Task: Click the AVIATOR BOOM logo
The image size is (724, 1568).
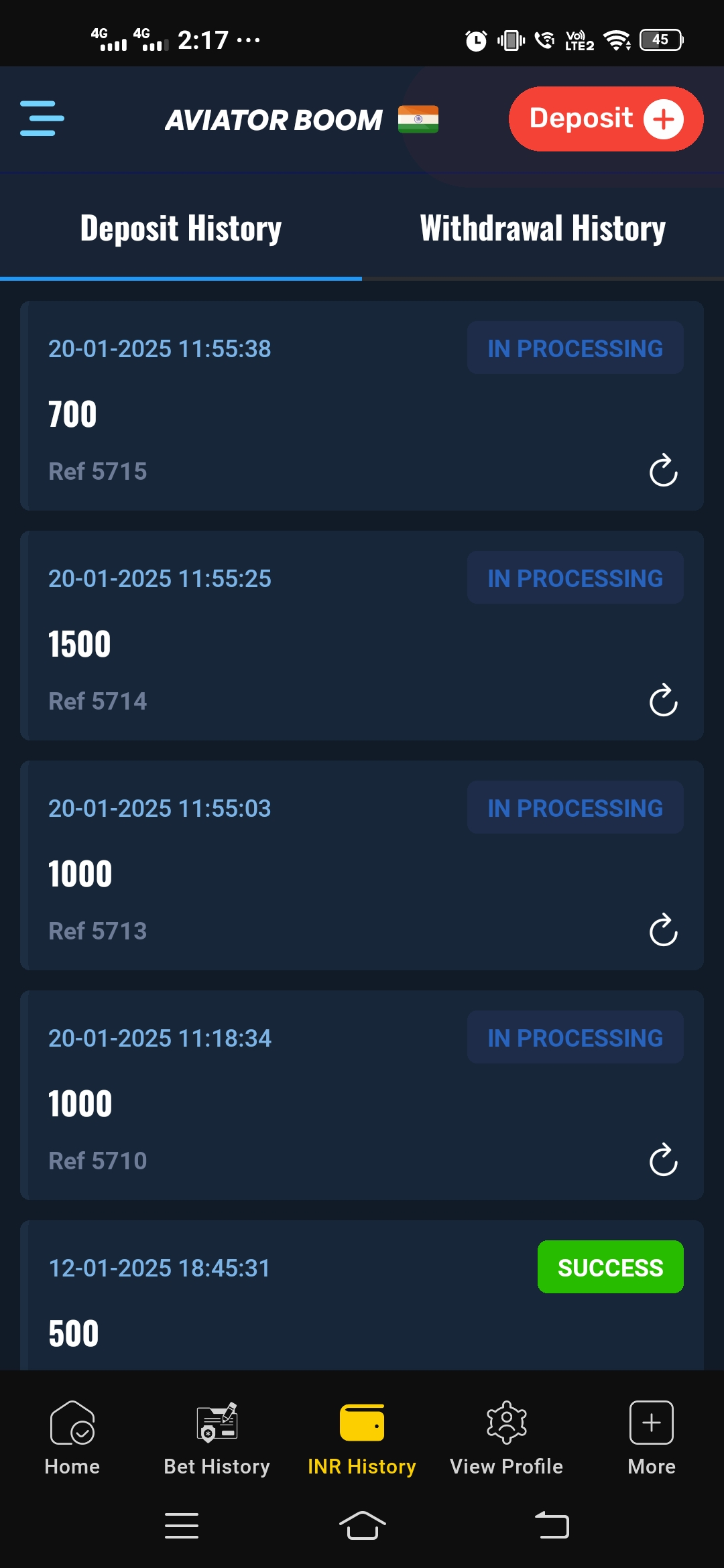Action: pyautogui.click(x=274, y=120)
